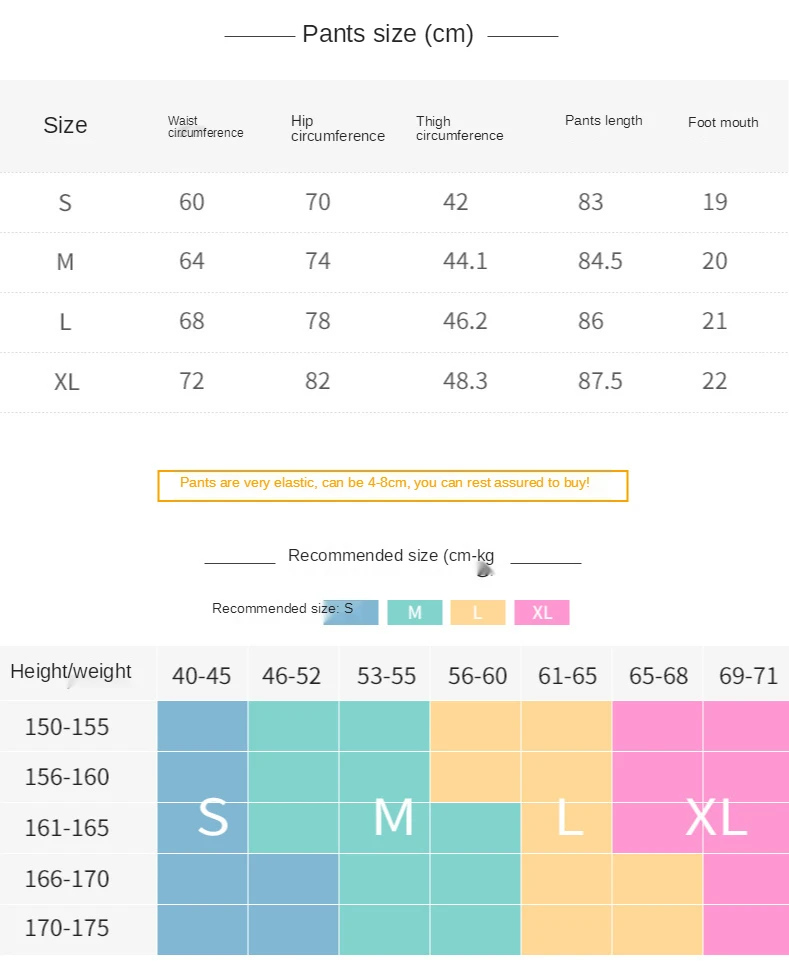789x979 pixels.
Task: Select the Foot mouth column header
Action: tap(723, 123)
